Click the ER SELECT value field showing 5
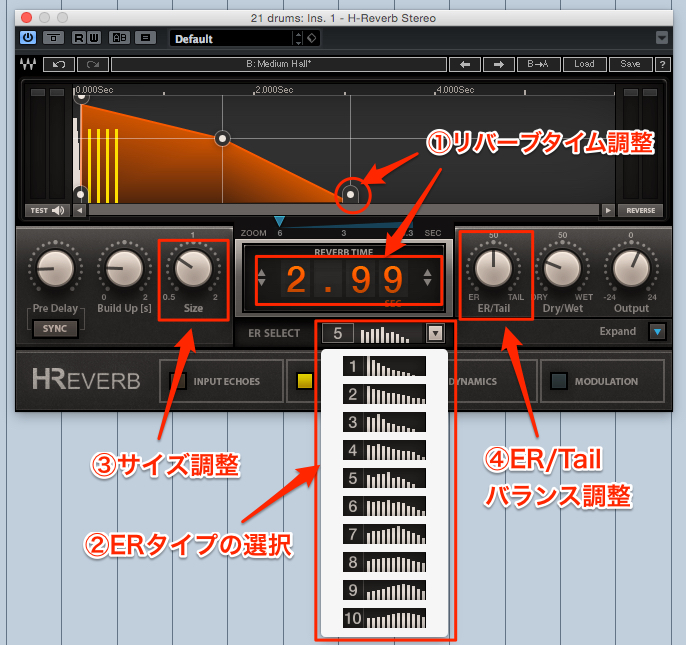 point(337,333)
